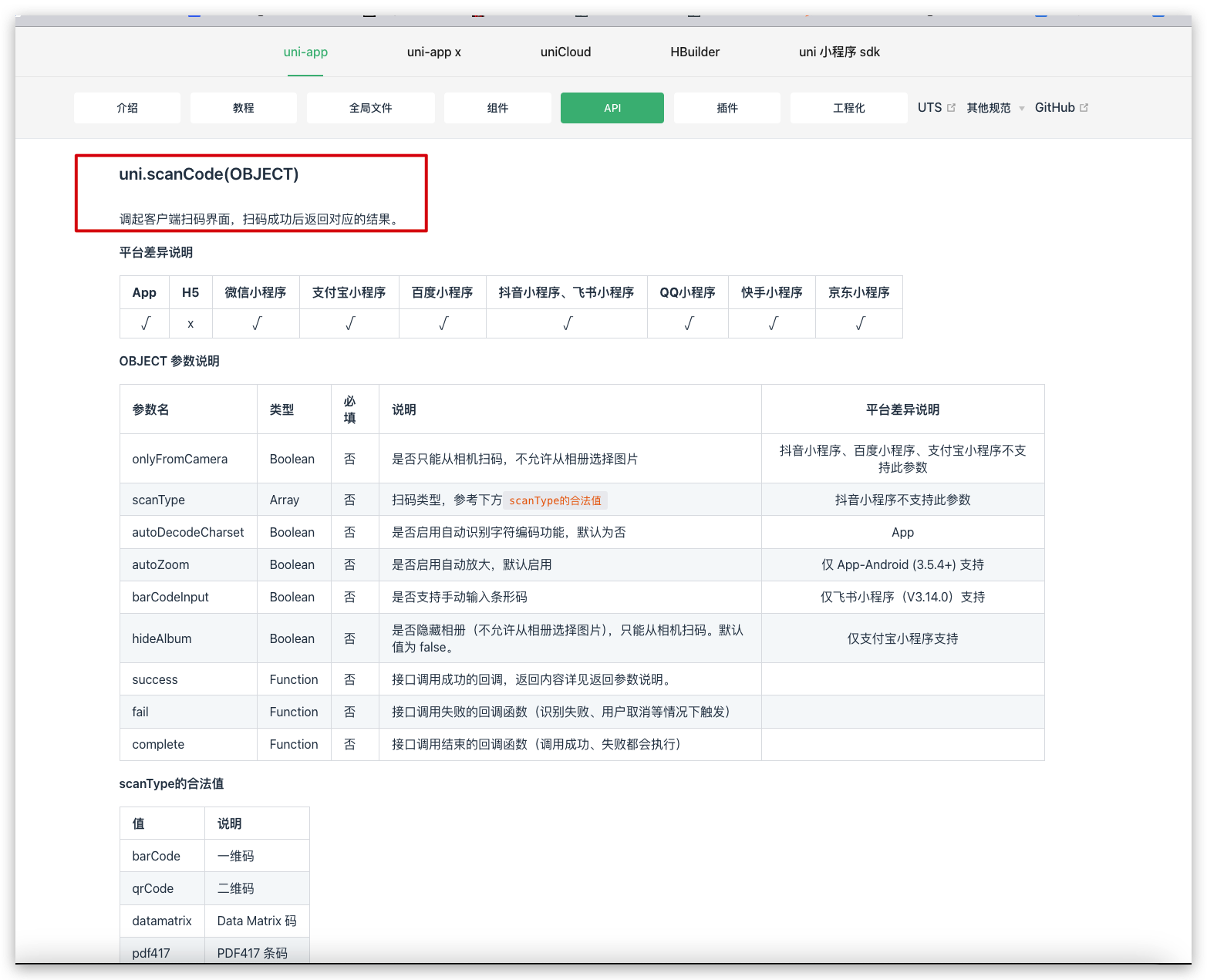Image resolution: width=1207 pixels, height=980 pixels.
Task: Click the QQ小程序 column header
Action: click(x=687, y=292)
